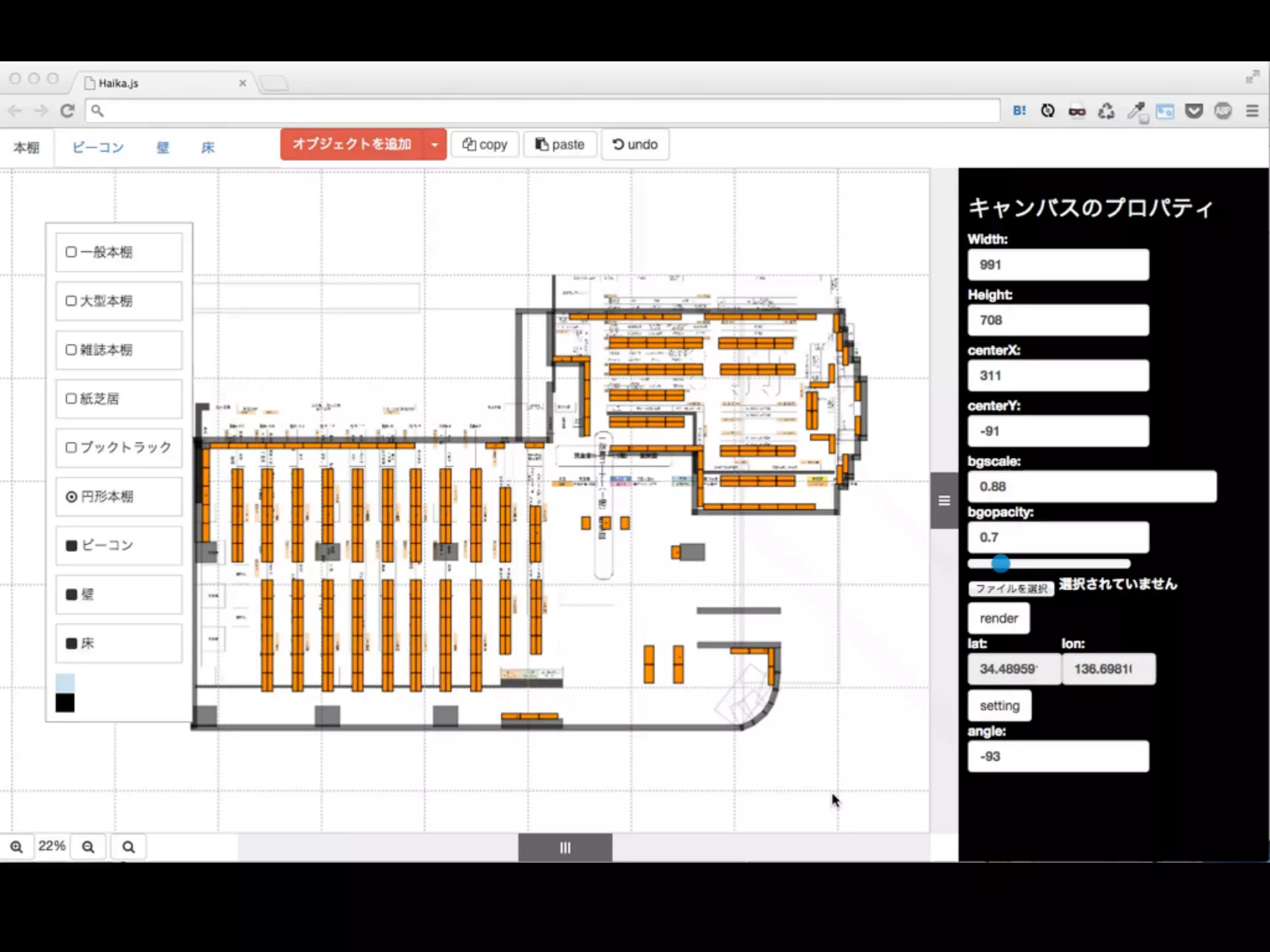Viewport: 1270px width, 952px height.
Task: Click the zoom in magnifier icon
Action: (17, 847)
